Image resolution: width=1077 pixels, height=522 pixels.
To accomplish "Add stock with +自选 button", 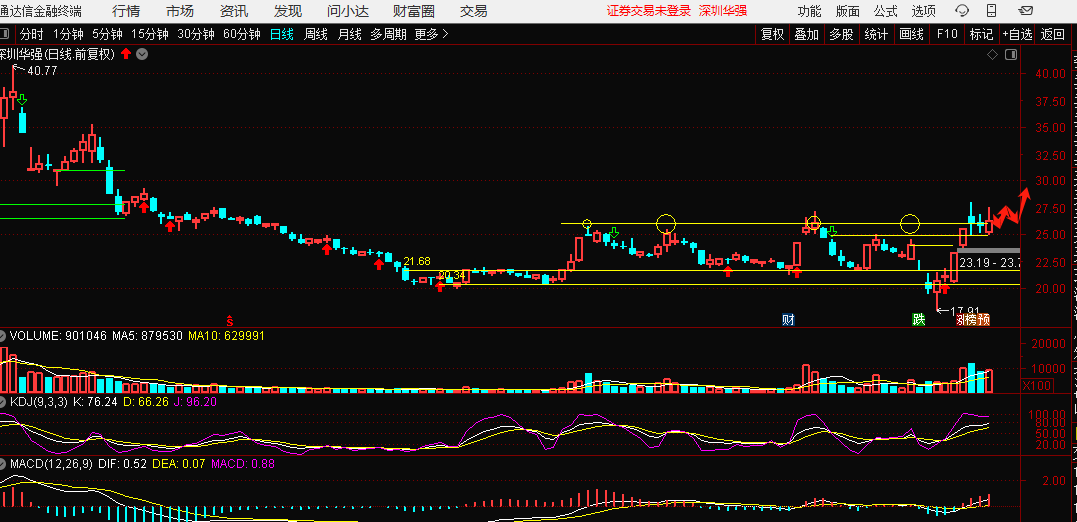I will (x=1017, y=34).
